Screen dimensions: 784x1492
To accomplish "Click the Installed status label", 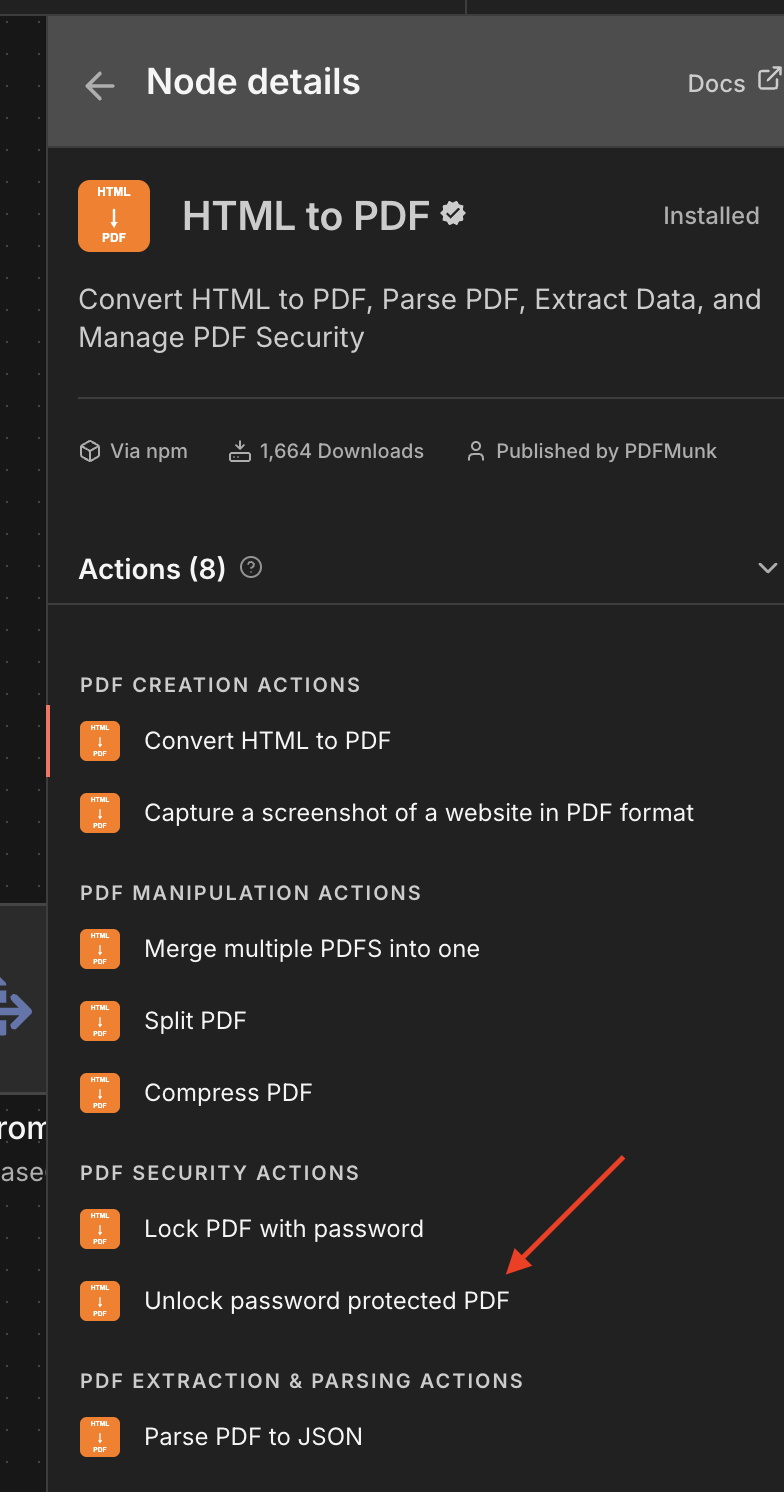I will tap(711, 216).
